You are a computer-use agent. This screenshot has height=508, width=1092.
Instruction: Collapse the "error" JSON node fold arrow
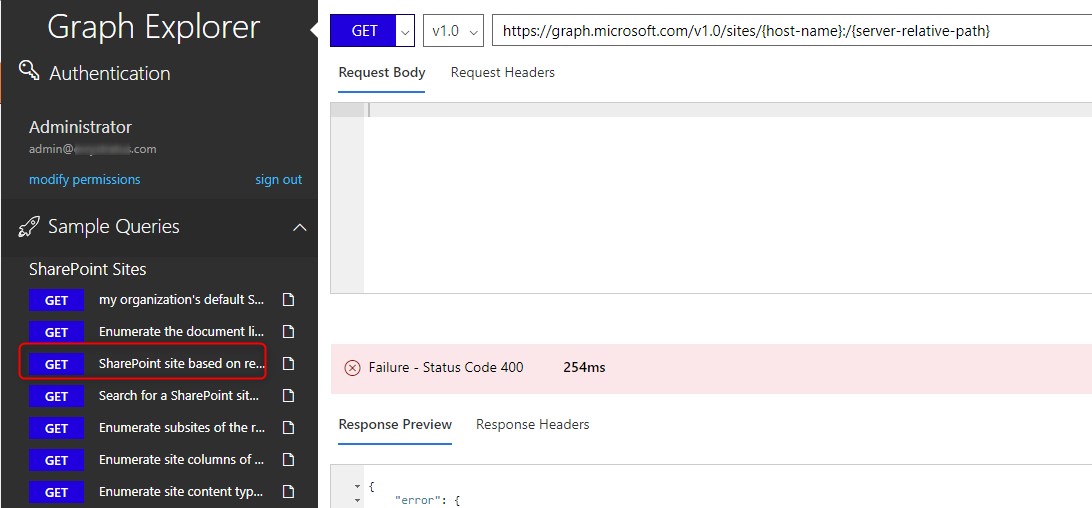click(358, 500)
